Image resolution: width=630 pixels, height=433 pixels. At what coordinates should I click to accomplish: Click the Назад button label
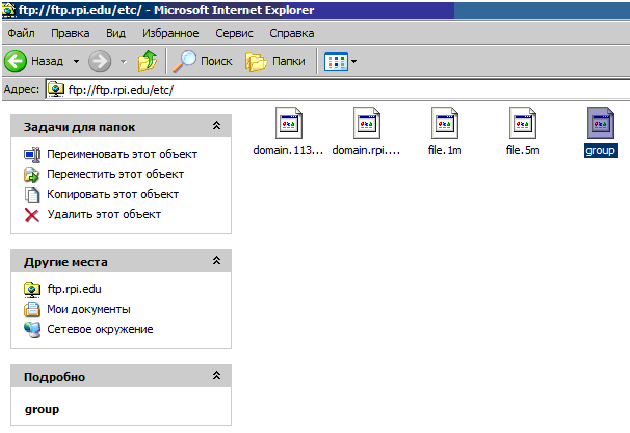(x=47, y=61)
